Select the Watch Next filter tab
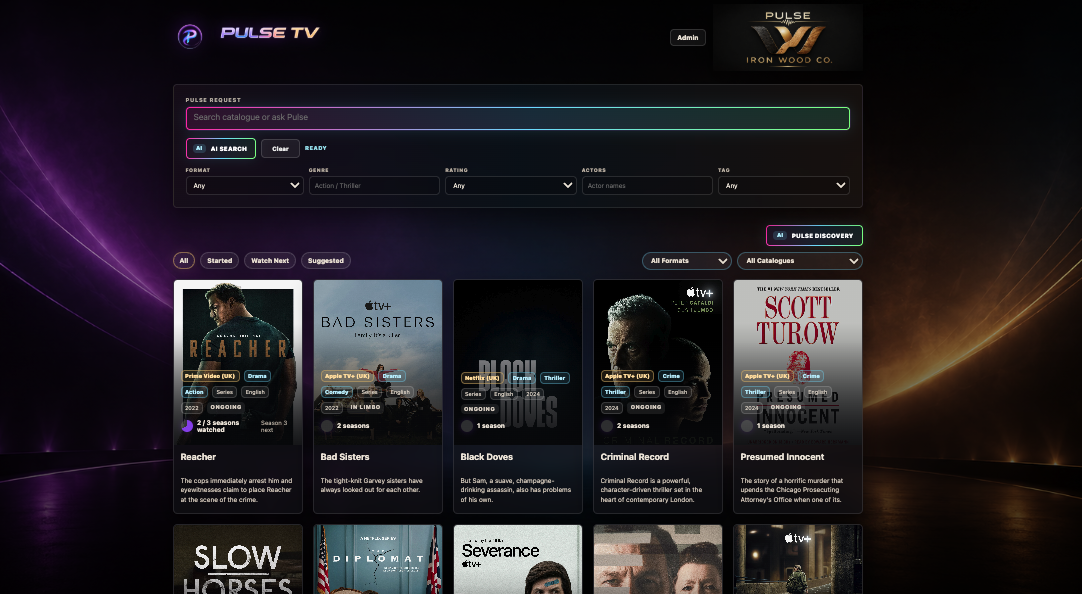This screenshot has width=1082, height=594. [x=270, y=261]
